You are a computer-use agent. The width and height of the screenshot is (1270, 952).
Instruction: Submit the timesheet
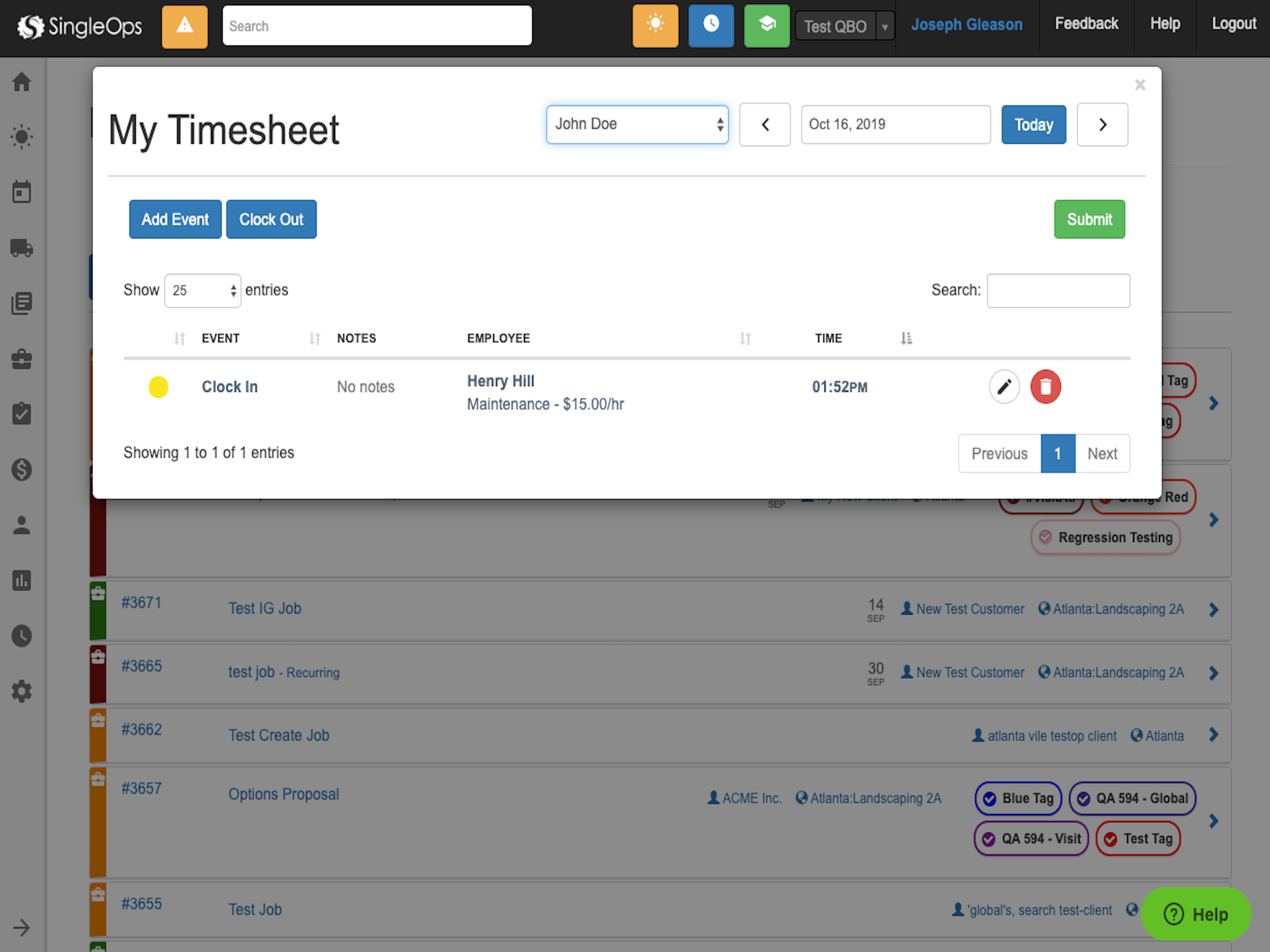[x=1089, y=219]
